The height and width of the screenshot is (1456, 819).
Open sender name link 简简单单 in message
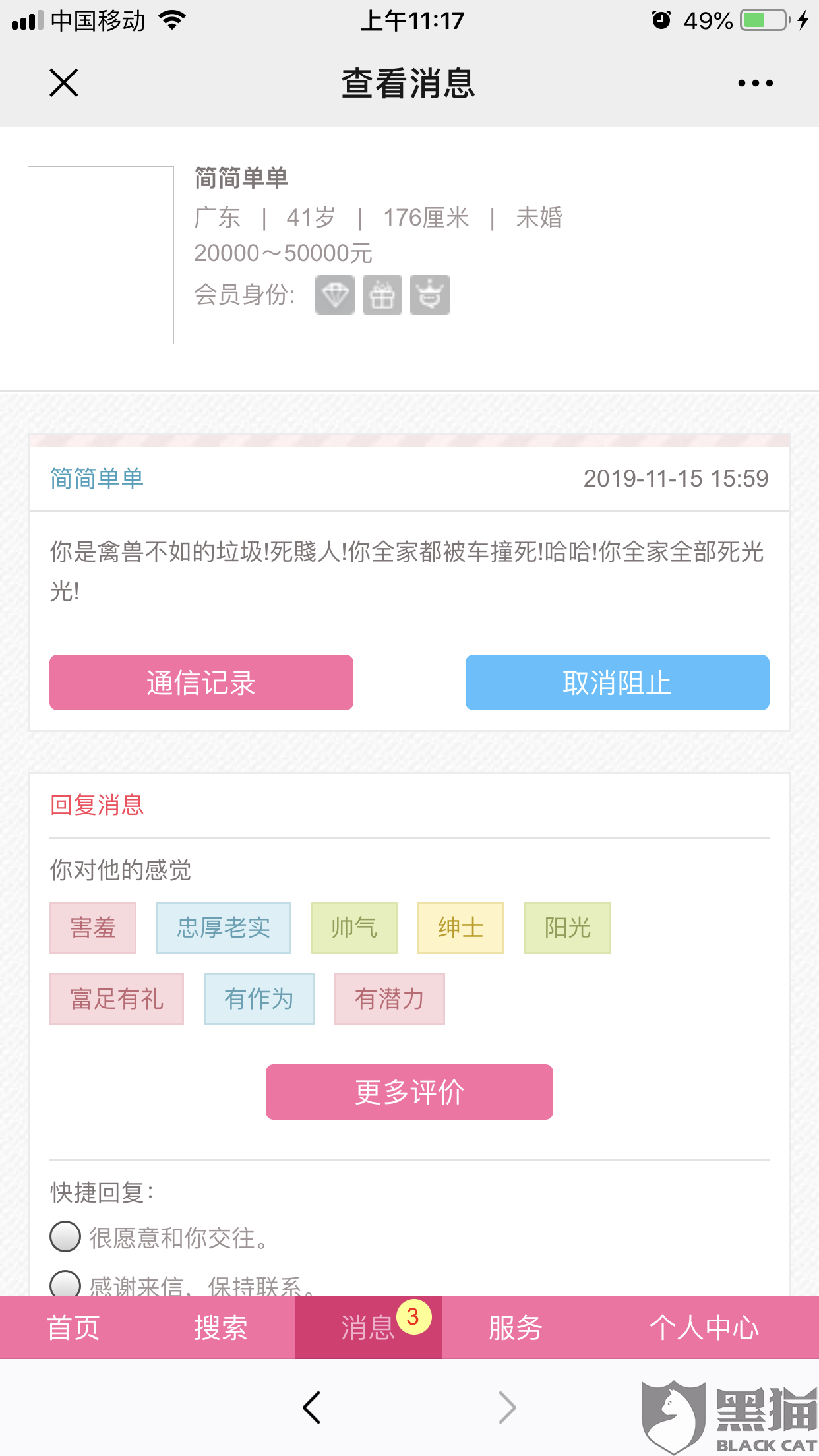(x=97, y=479)
